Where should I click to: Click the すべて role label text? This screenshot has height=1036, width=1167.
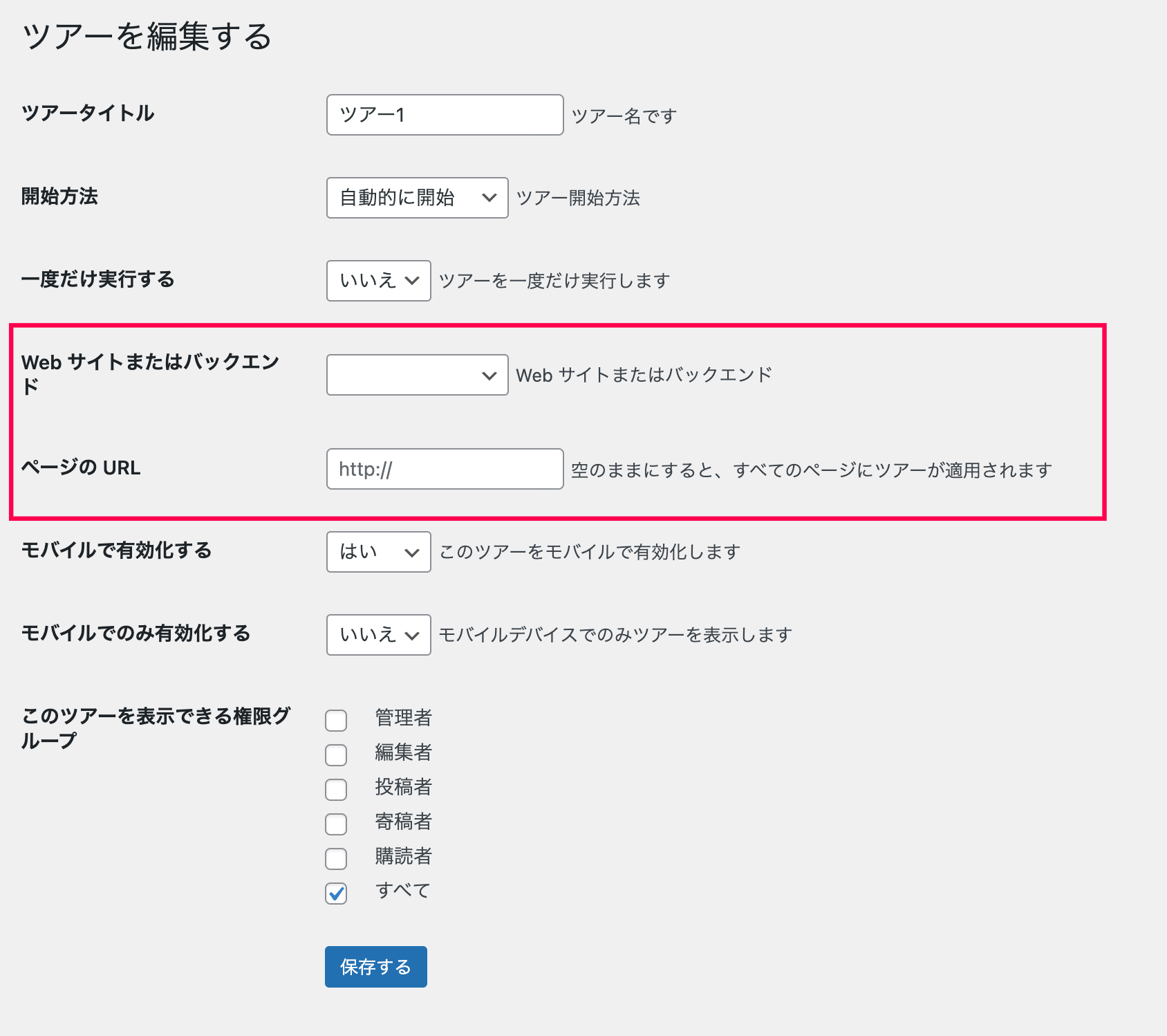pyautogui.click(x=403, y=891)
